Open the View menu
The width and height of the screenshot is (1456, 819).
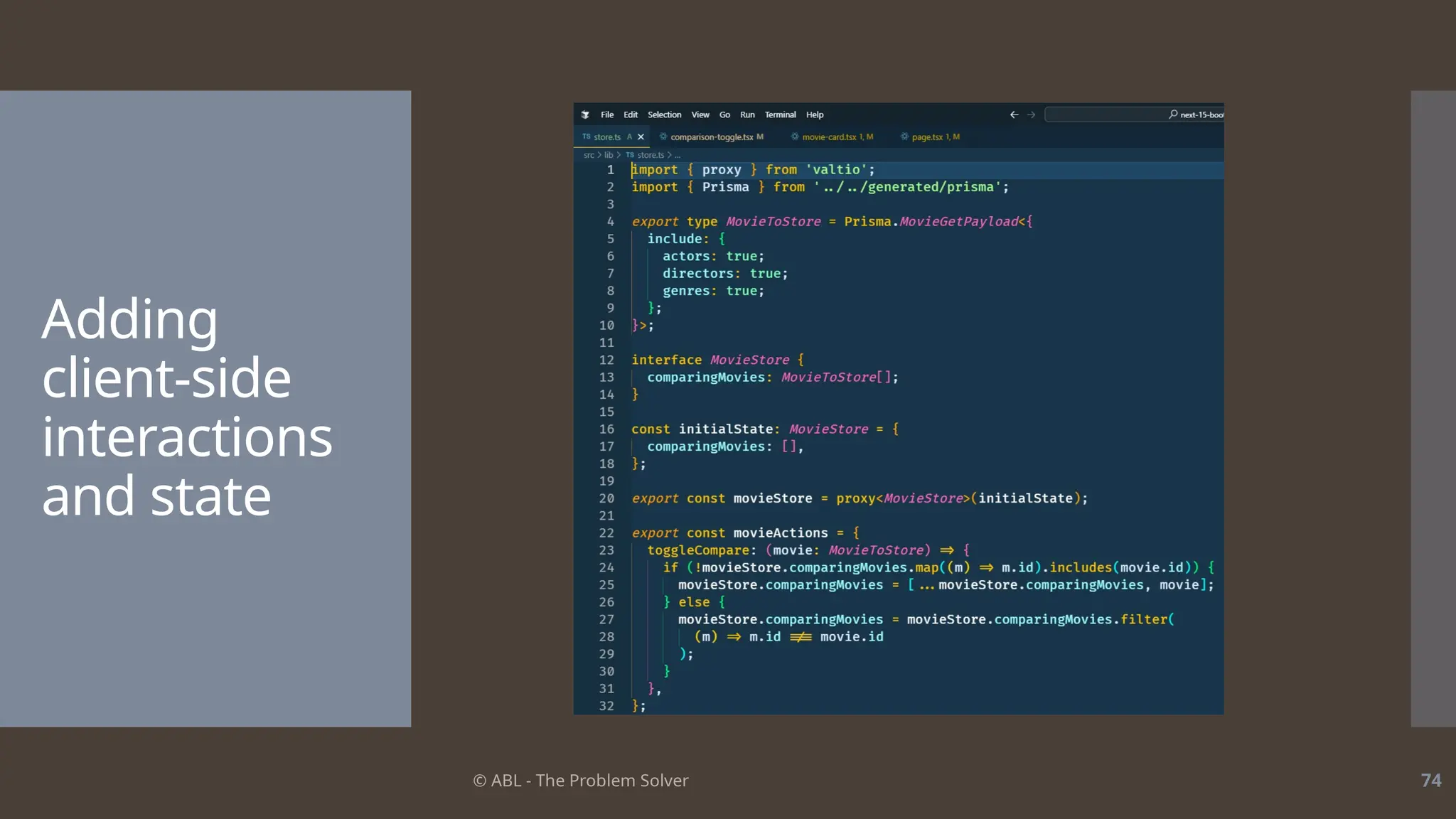pos(700,114)
